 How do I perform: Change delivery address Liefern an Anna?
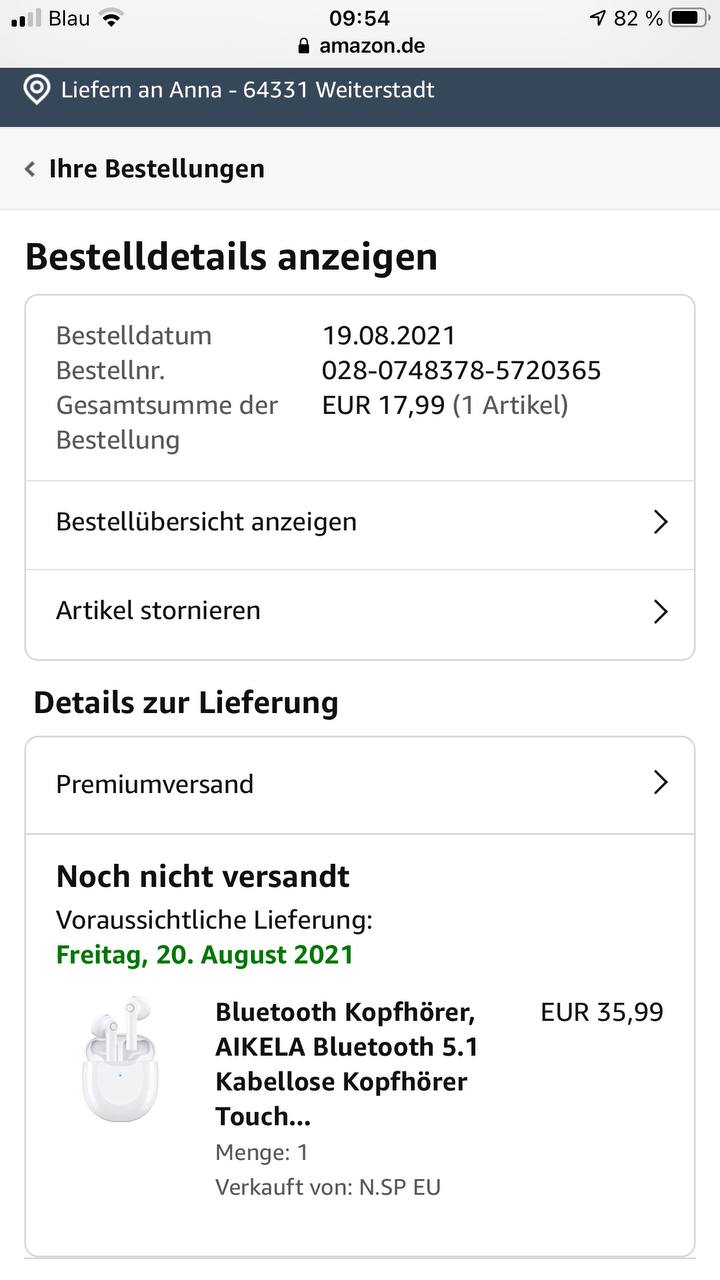(247, 90)
